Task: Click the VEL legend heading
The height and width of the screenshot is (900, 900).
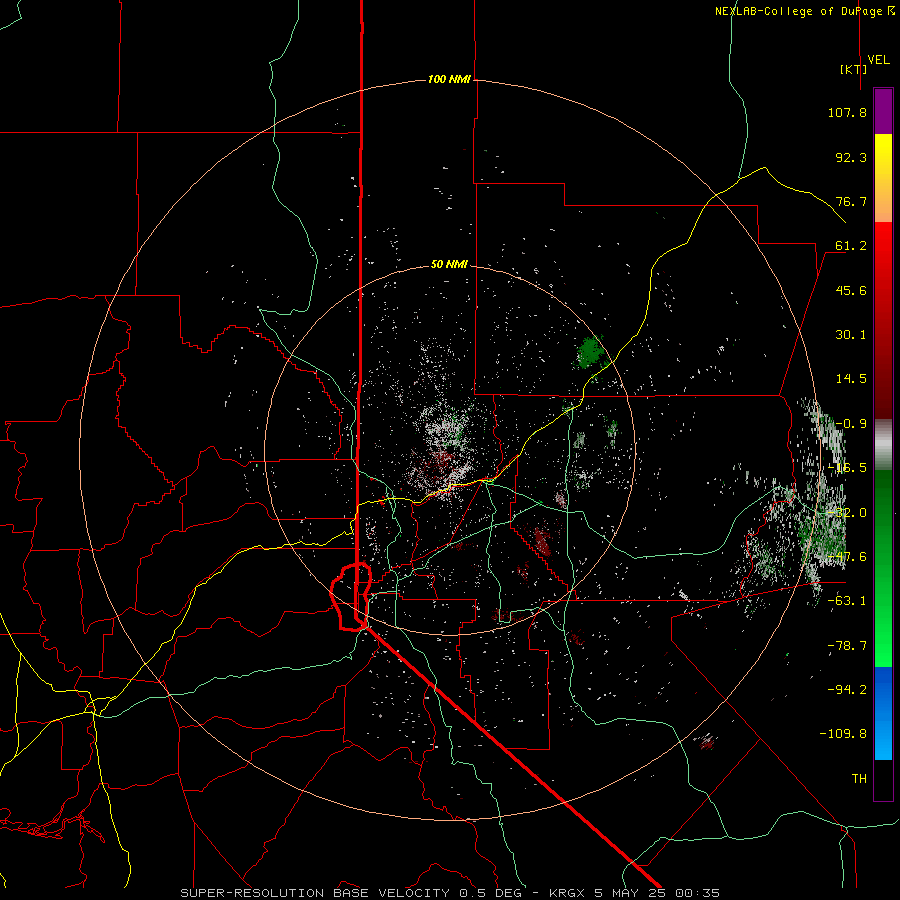Action: point(878,60)
